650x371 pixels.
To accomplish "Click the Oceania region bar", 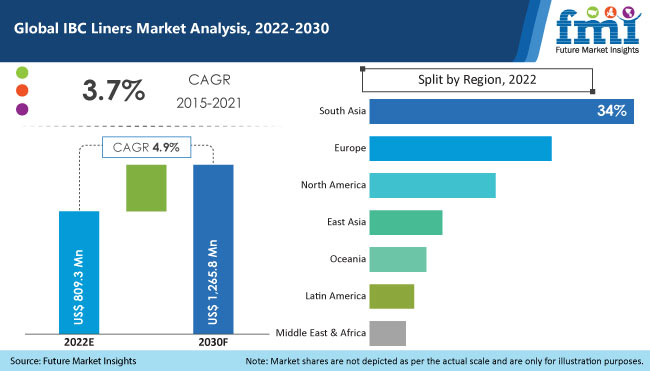I will click(x=398, y=259).
